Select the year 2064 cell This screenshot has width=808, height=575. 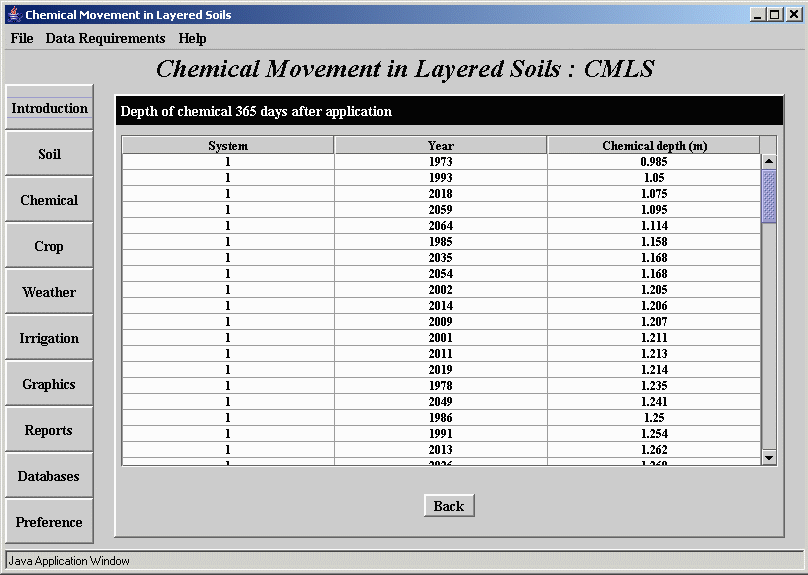click(441, 226)
